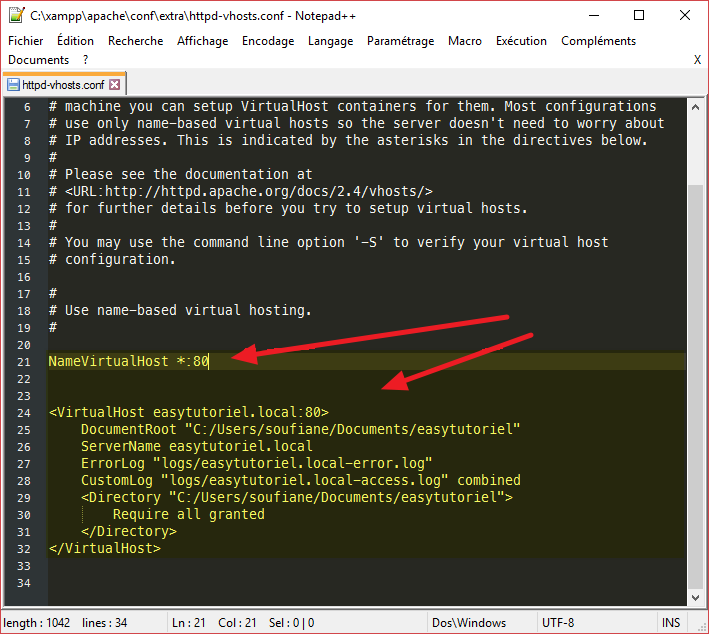This screenshot has width=709, height=634.
Task: Click 'Require all granted' line
Action: click(189, 515)
